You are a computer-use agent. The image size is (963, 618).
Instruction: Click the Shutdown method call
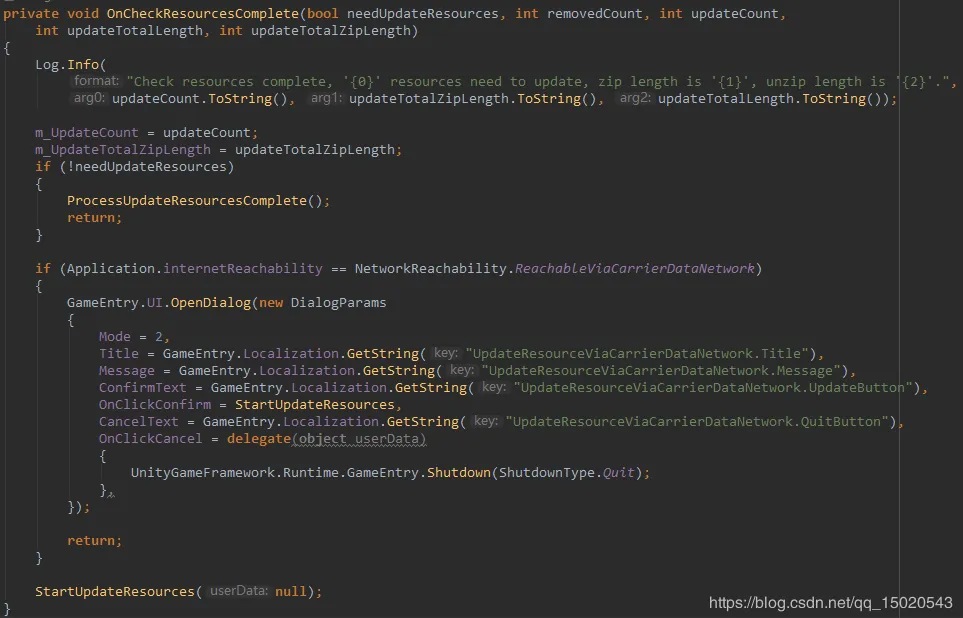459,473
